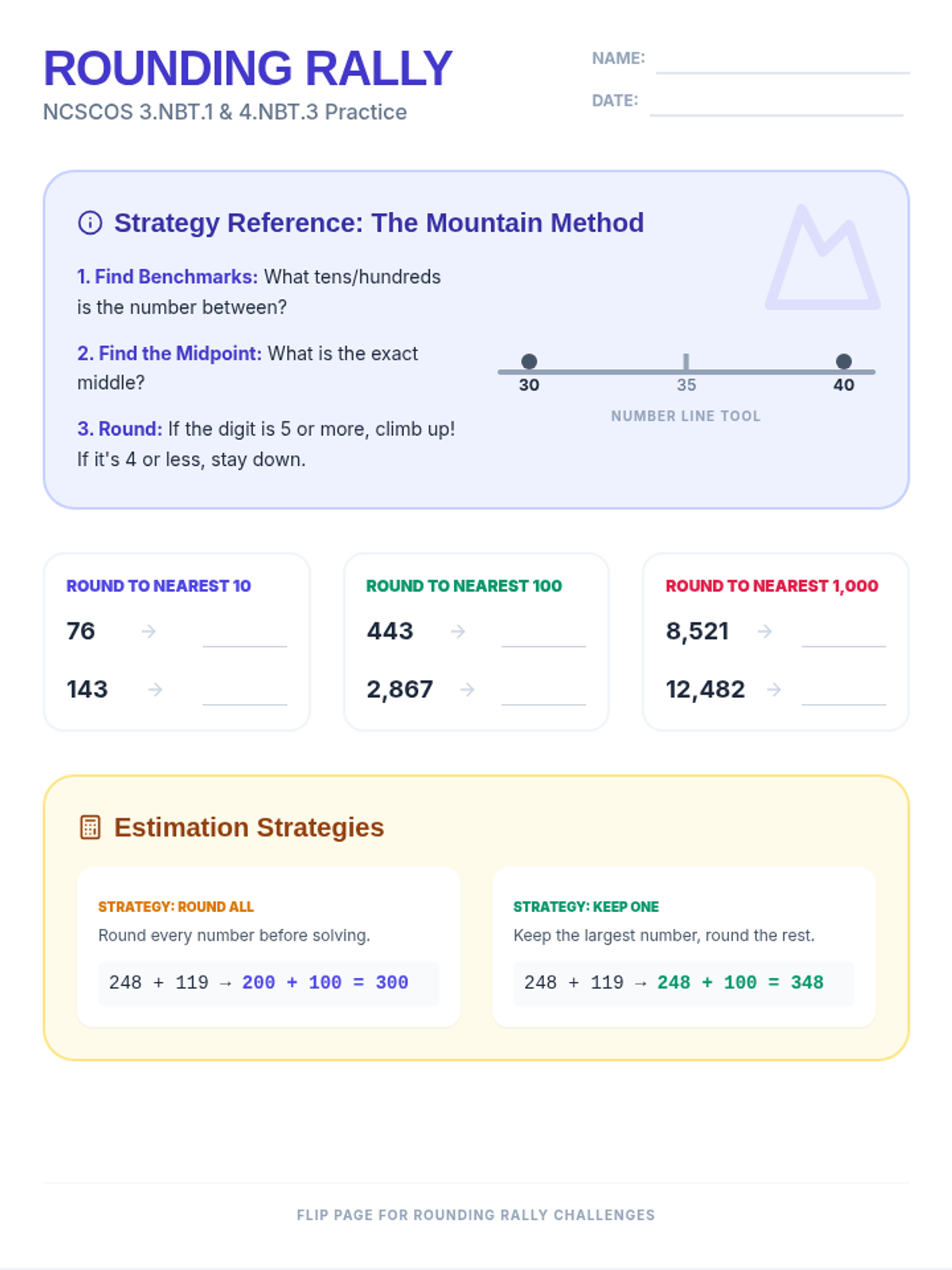Click the arrow icon next to 8,521

coord(765,631)
